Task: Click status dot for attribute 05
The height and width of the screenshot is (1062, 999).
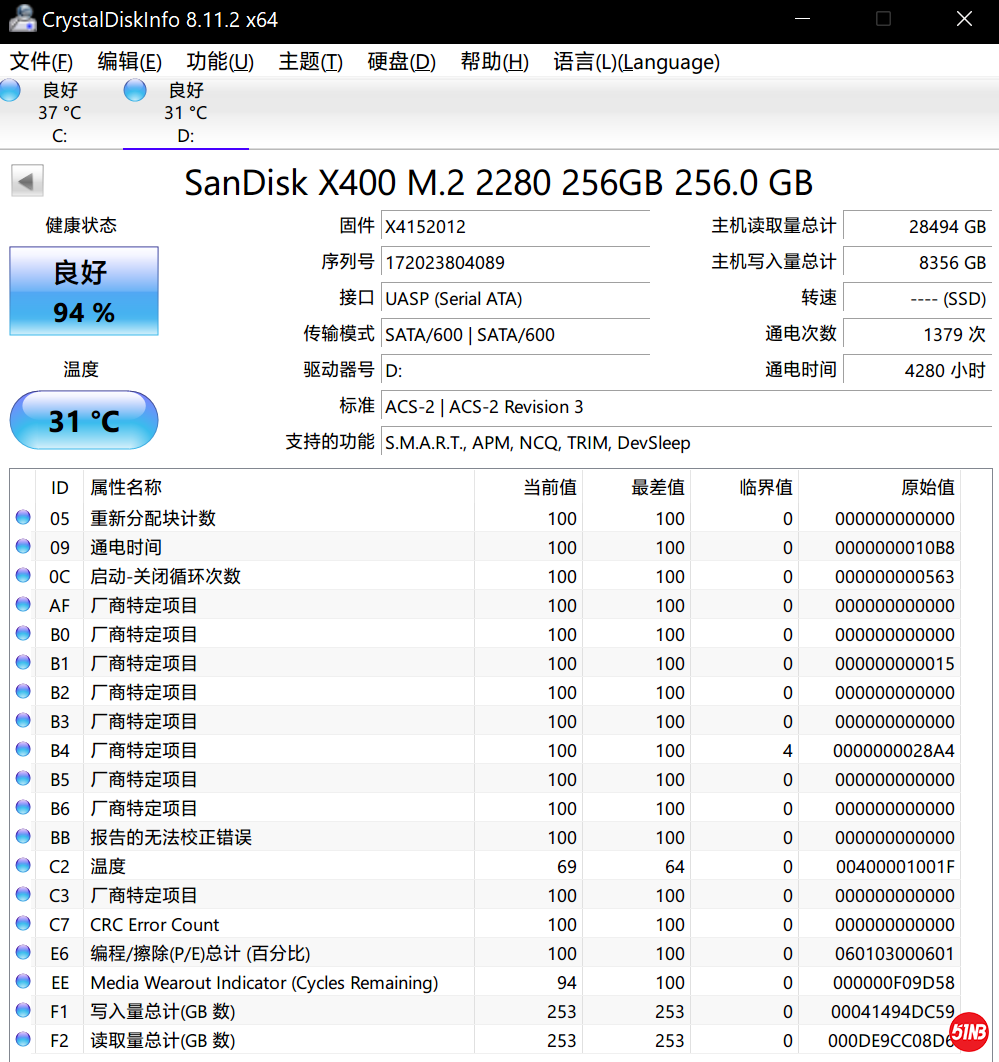Action: point(23,518)
